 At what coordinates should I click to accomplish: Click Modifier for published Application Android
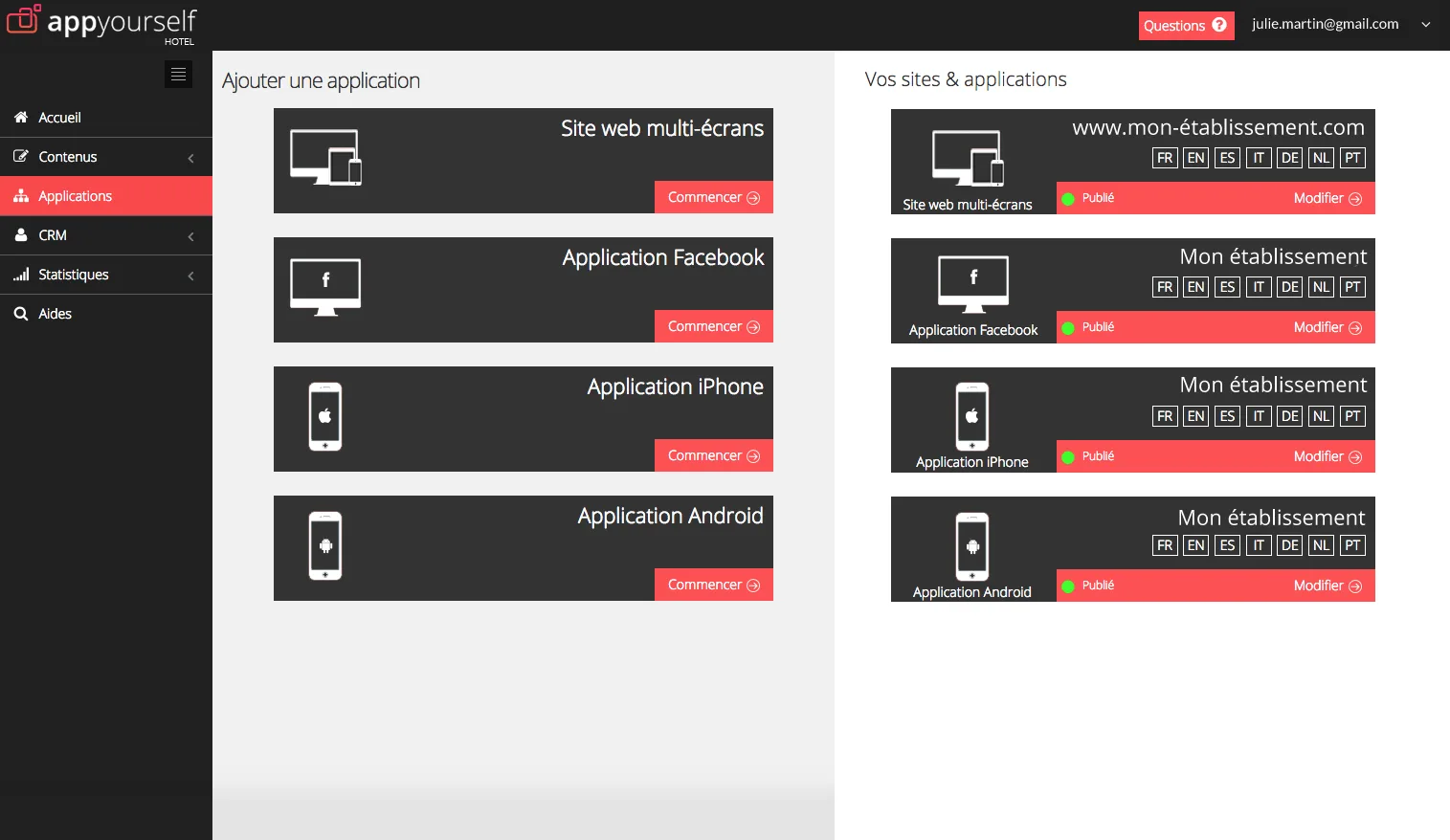1327,586
